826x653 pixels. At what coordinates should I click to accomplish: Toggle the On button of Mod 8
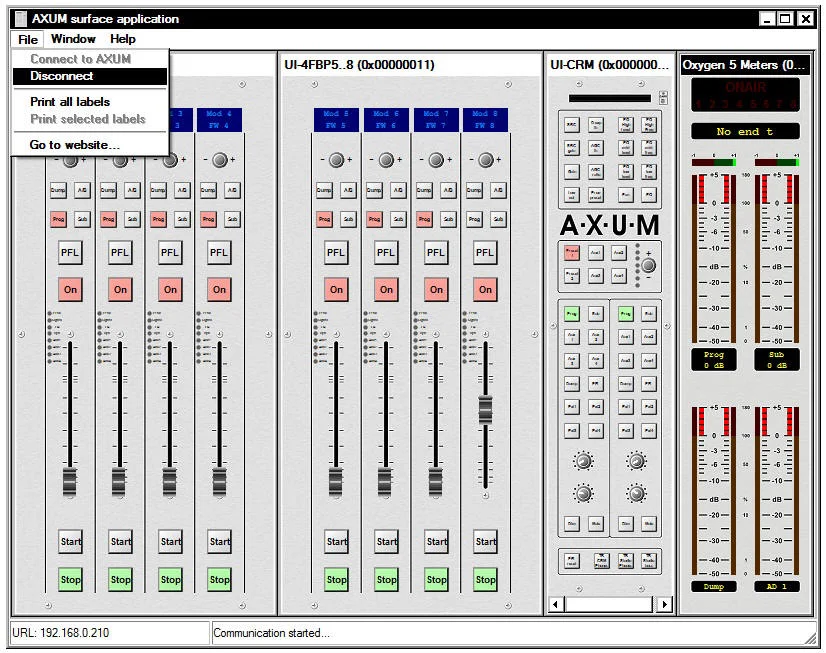[x=485, y=289]
